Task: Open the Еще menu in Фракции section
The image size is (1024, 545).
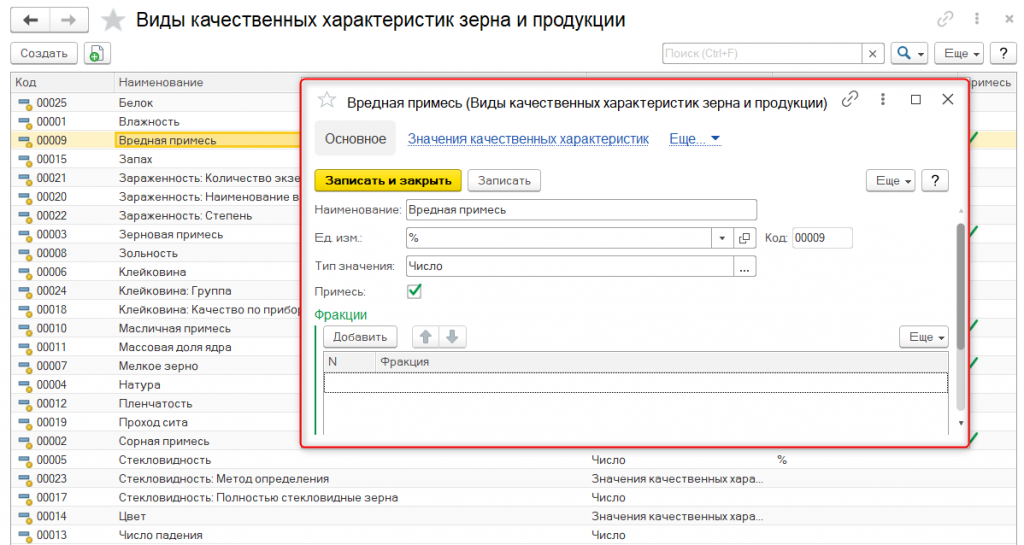Action: click(924, 337)
